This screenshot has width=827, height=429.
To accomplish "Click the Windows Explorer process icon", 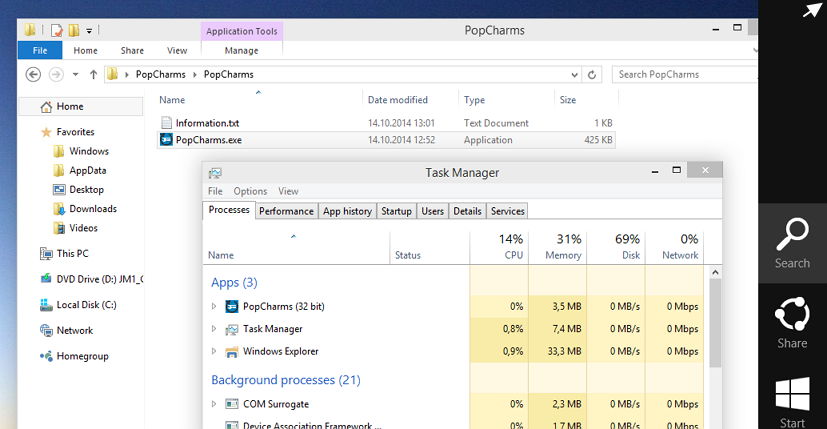I will coord(232,351).
